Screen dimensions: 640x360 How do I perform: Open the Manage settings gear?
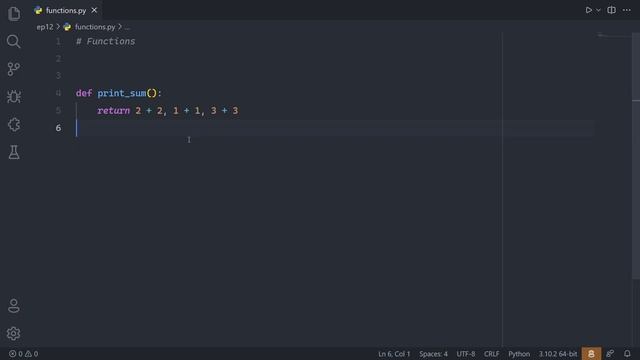13,333
